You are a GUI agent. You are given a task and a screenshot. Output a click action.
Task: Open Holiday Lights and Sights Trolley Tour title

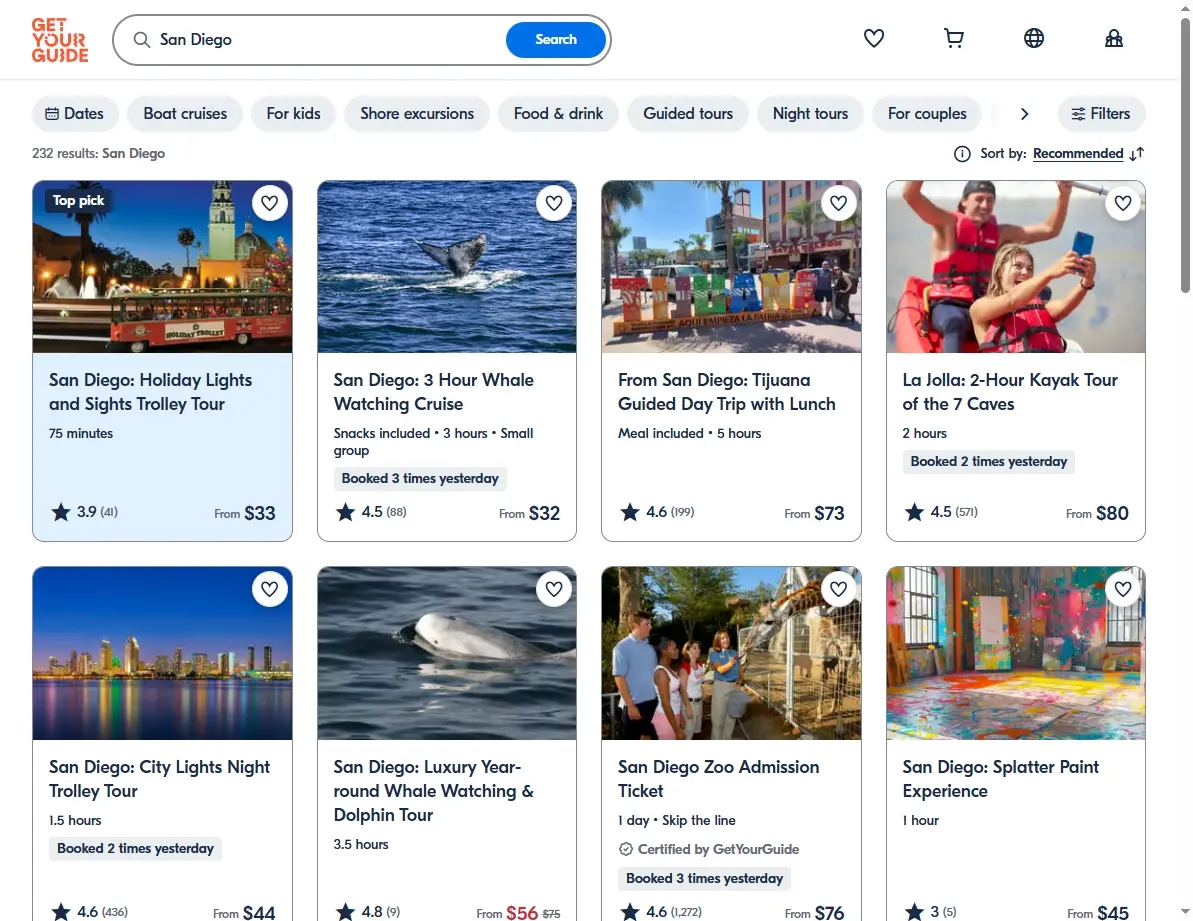(x=151, y=392)
